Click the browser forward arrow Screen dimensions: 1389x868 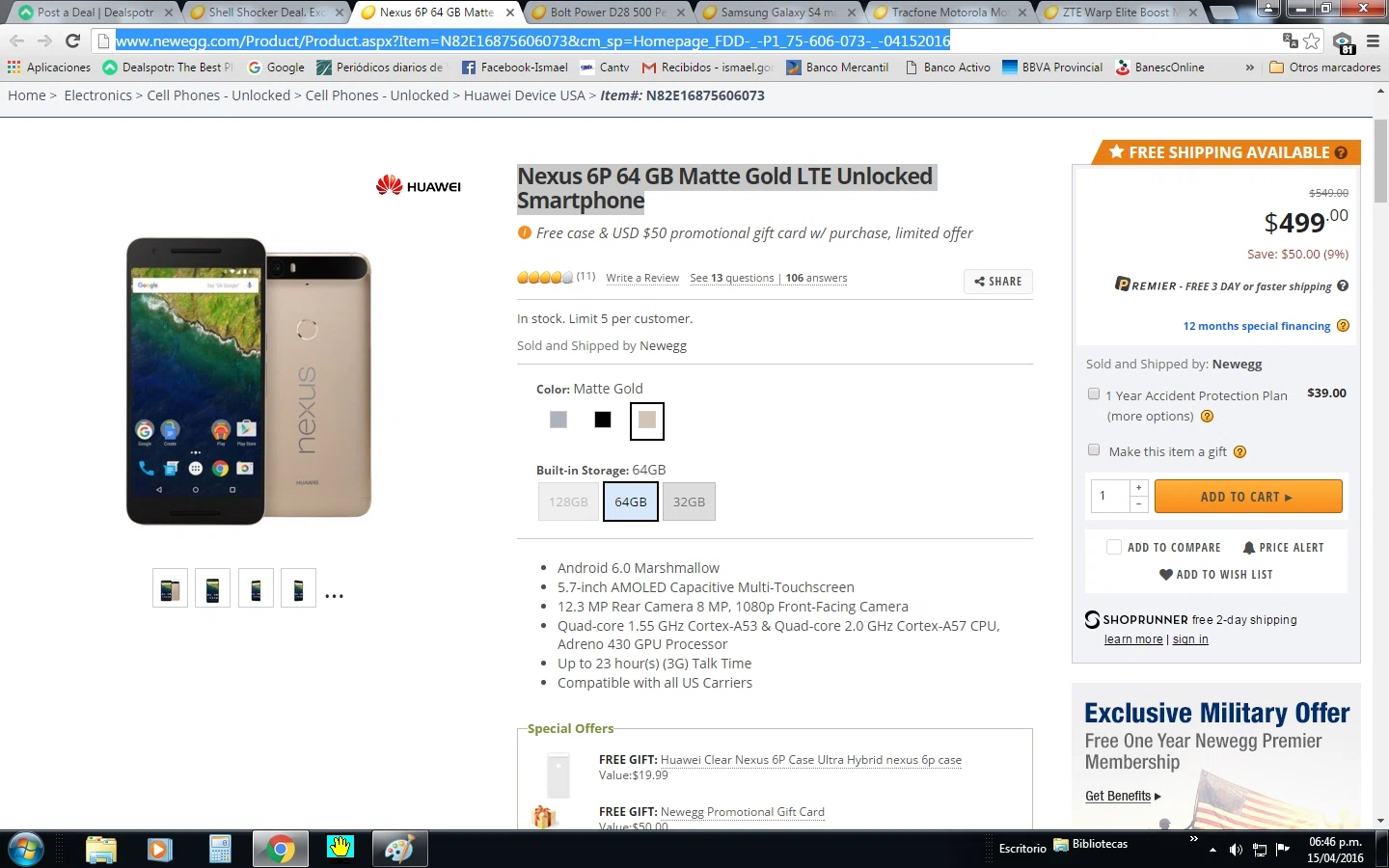(x=44, y=41)
